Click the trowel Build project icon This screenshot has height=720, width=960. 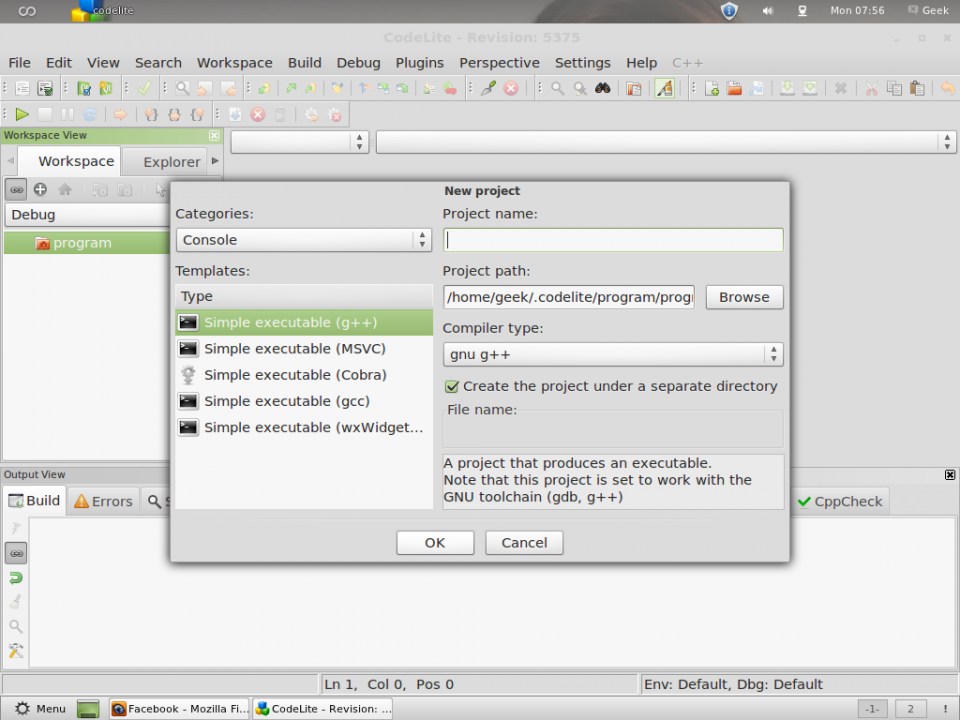[x=488, y=88]
